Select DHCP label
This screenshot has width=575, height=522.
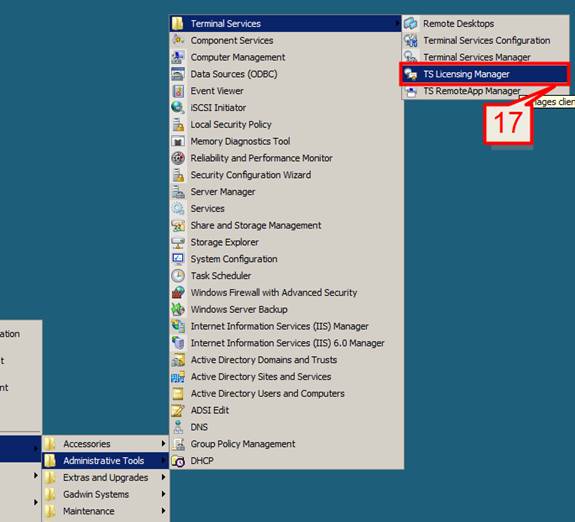pyautogui.click(x=202, y=461)
